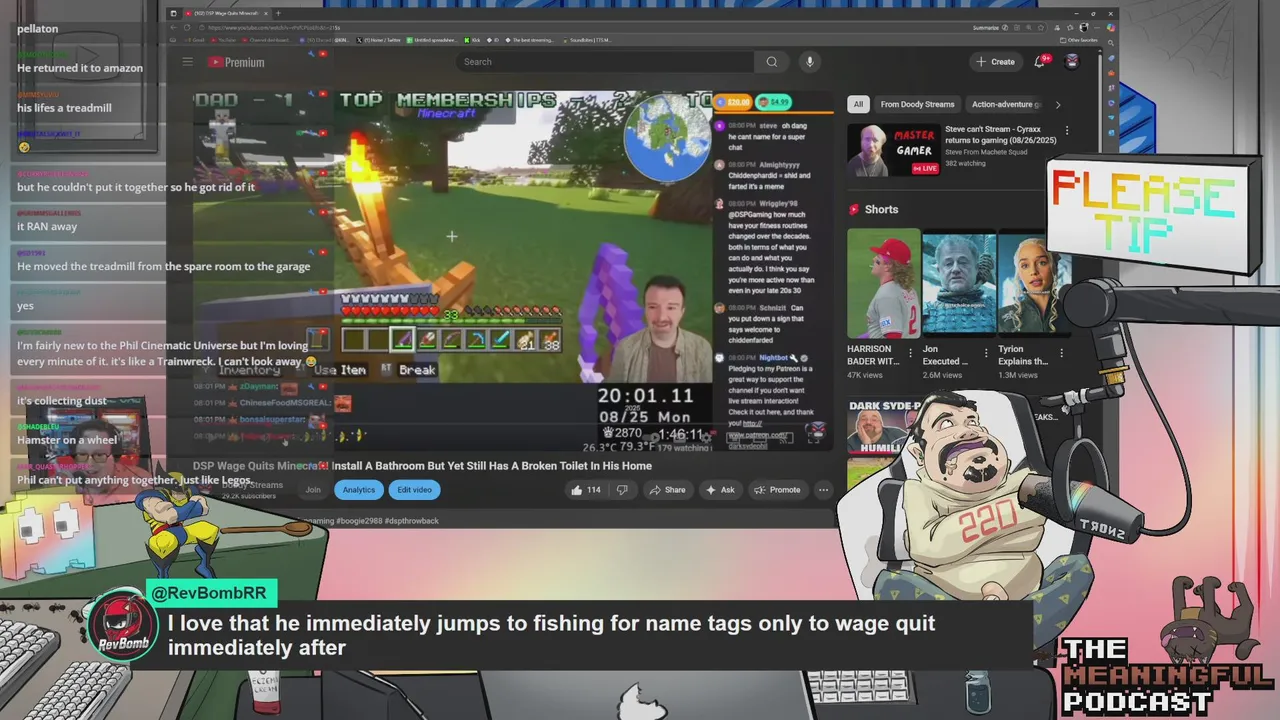Open the more actions ellipsis under the video
Screen dimensions: 1280x720
click(x=823, y=490)
